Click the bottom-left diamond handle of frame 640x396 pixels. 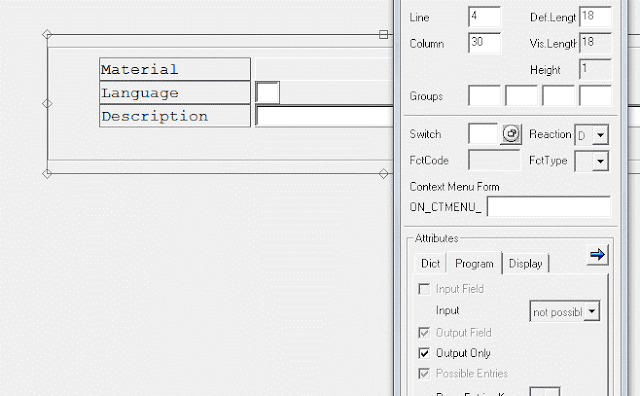tap(47, 174)
